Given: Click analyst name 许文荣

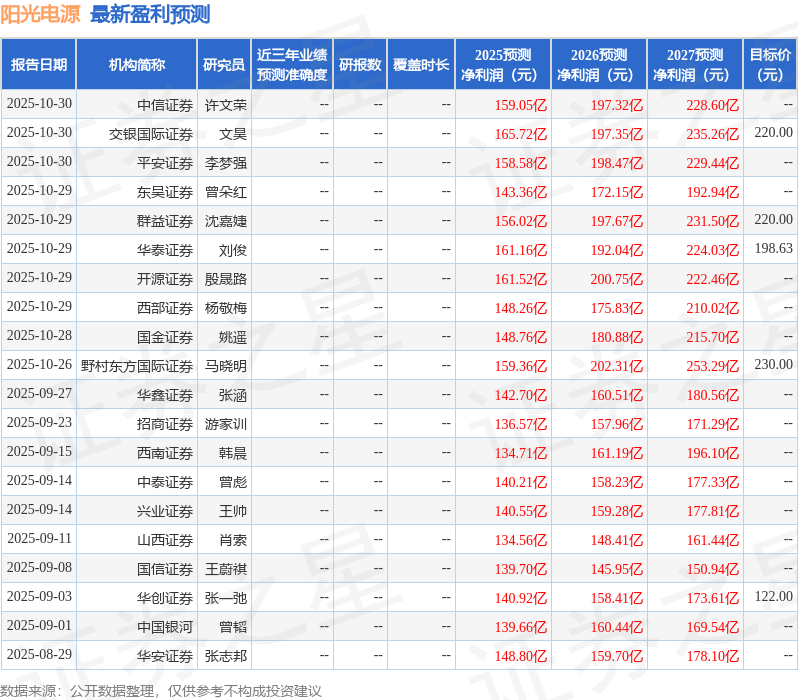Looking at the screenshot, I should coord(226,104).
